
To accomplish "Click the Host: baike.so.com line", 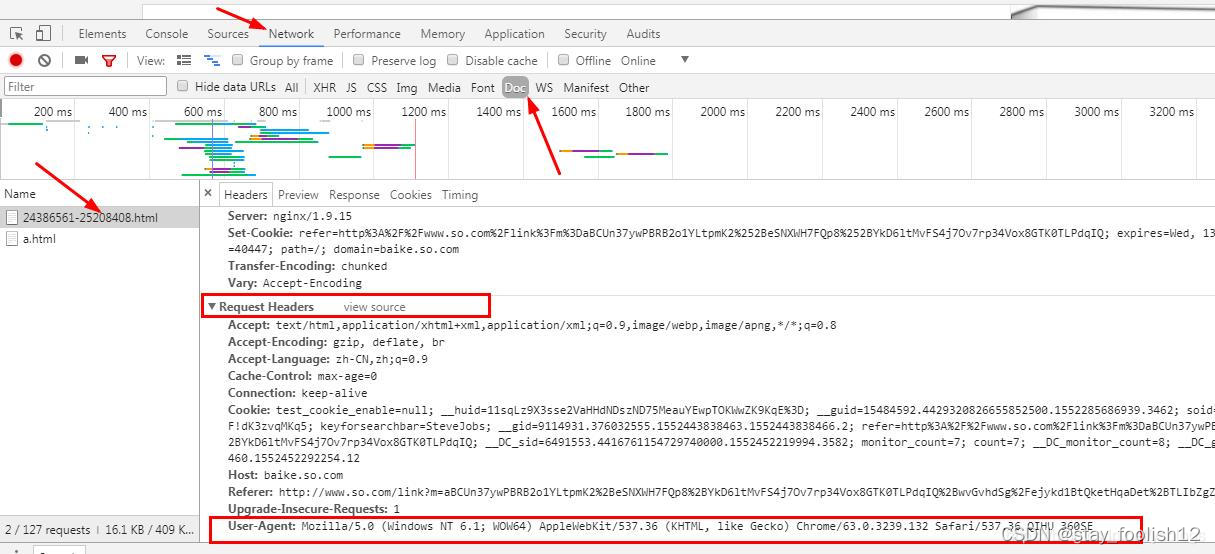I will pyautogui.click(x=285, y=475).
